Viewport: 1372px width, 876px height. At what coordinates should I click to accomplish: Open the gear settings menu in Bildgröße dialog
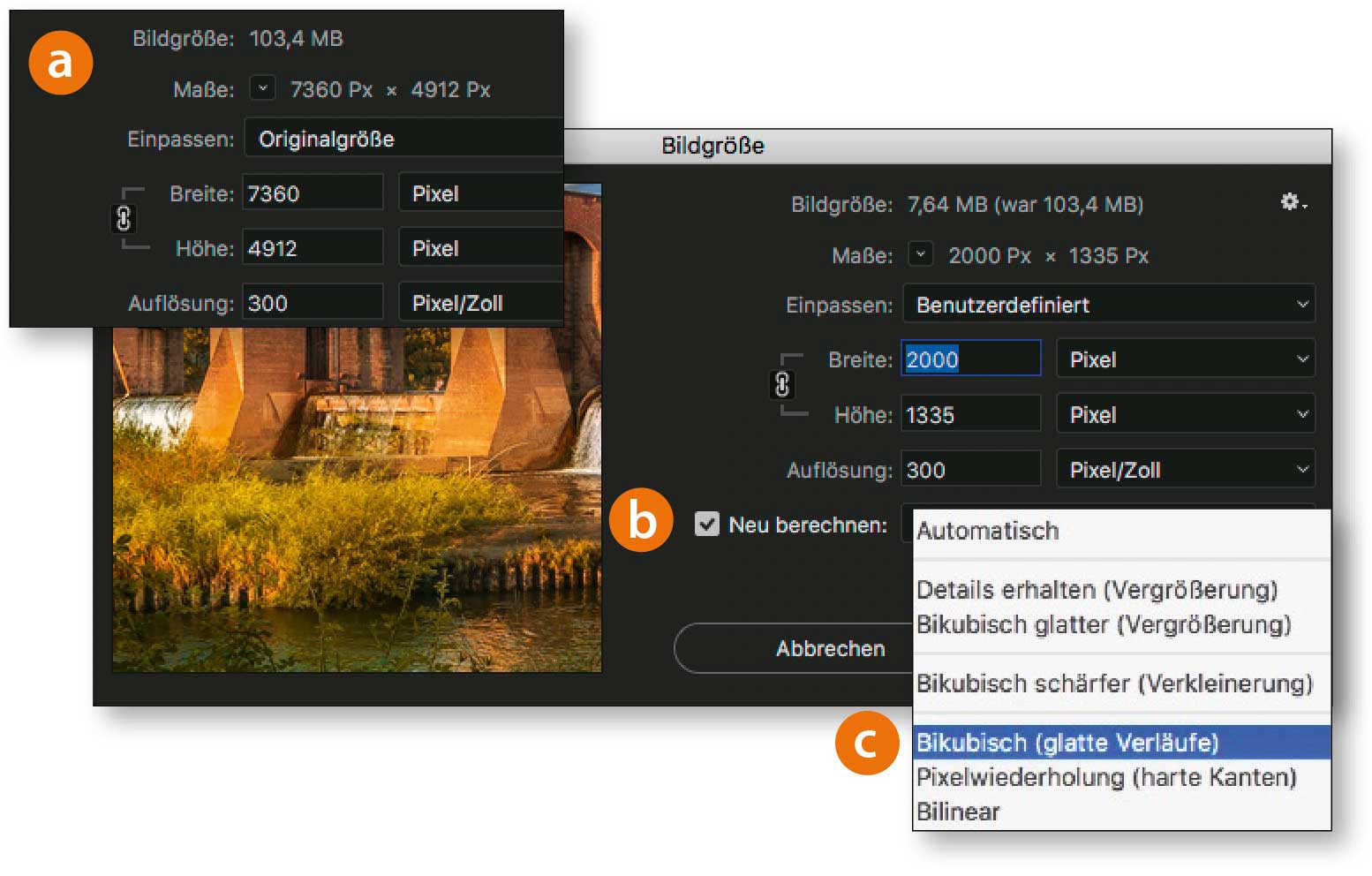tap(1293, 203)
